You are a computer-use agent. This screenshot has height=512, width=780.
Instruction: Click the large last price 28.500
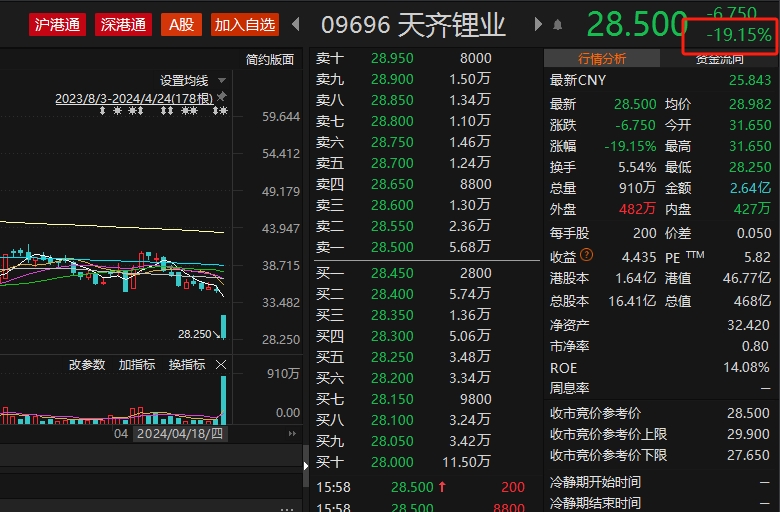tap(637, 24)
